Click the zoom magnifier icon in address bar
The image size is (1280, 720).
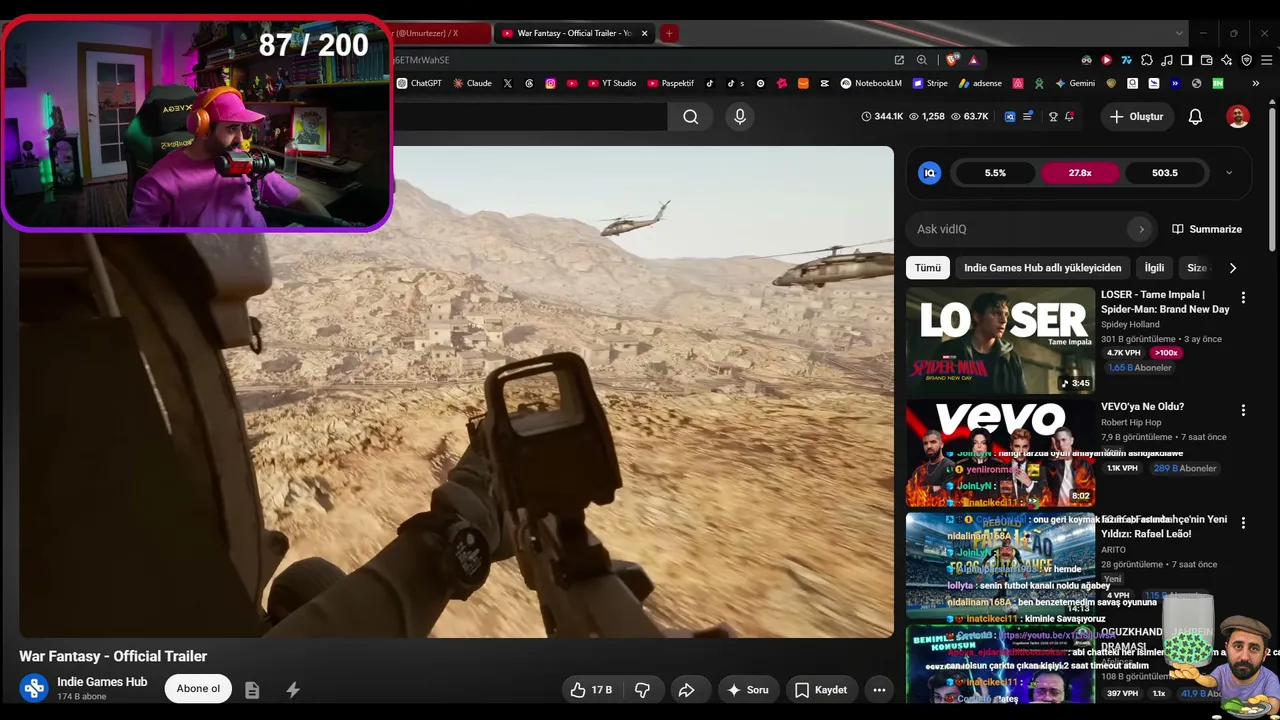click(922, 60)
